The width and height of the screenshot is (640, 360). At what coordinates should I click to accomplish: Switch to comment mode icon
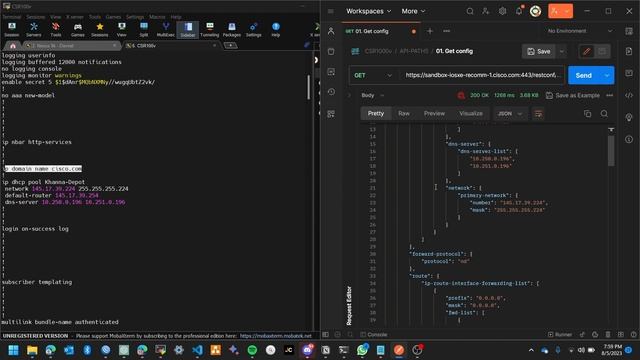(602, 51)
